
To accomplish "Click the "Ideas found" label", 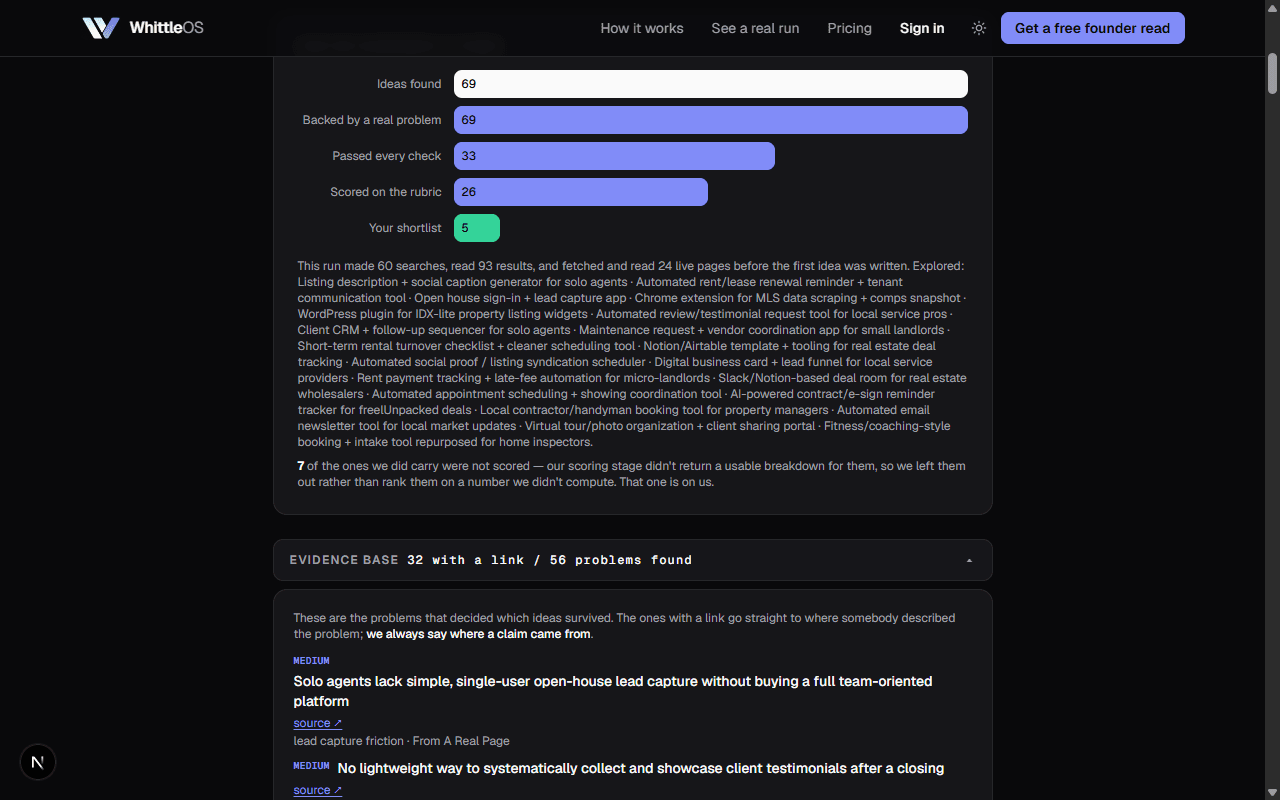I will pos(409,84).
